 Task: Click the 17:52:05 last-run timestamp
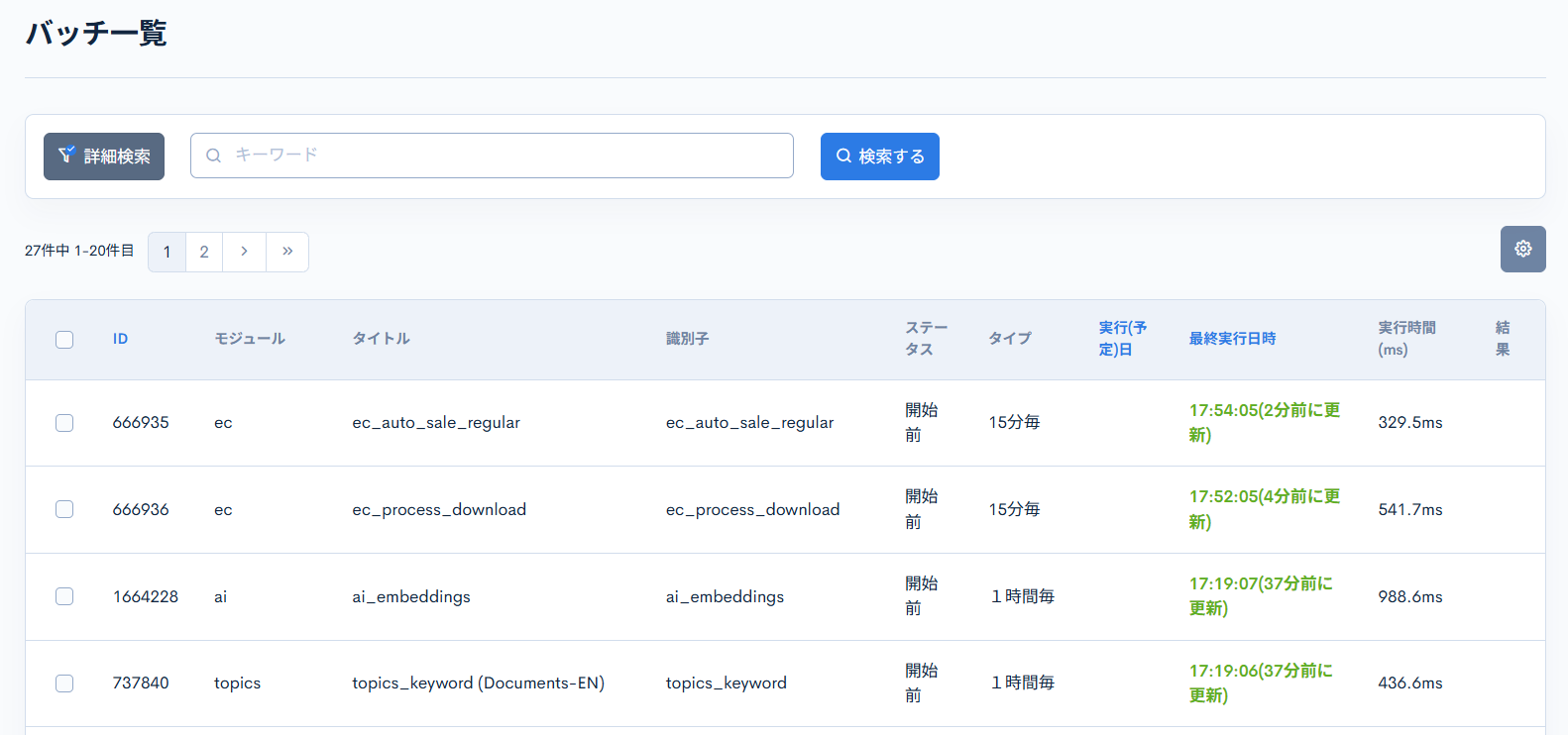coord(1265,509)
